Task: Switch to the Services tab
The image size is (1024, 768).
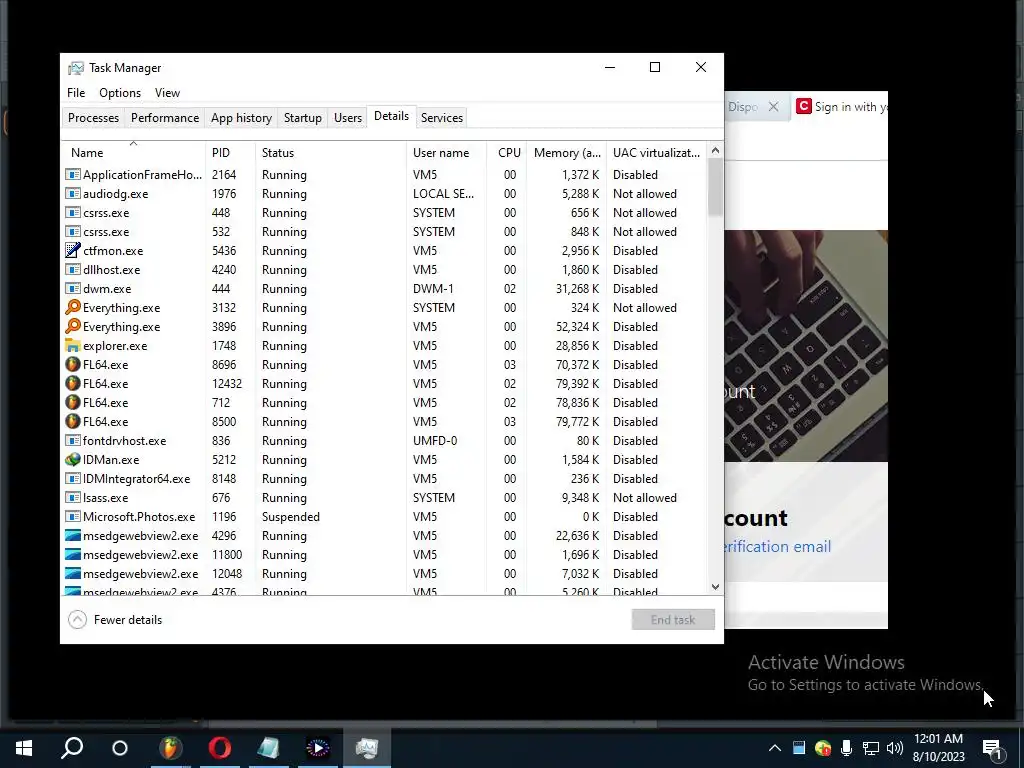Action: 441,118
